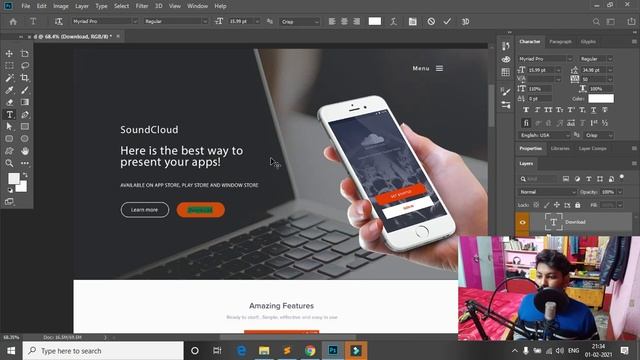Click the Home icon in options bar
The height and width of the screenshot is (360, 640).
click(13, 22)
